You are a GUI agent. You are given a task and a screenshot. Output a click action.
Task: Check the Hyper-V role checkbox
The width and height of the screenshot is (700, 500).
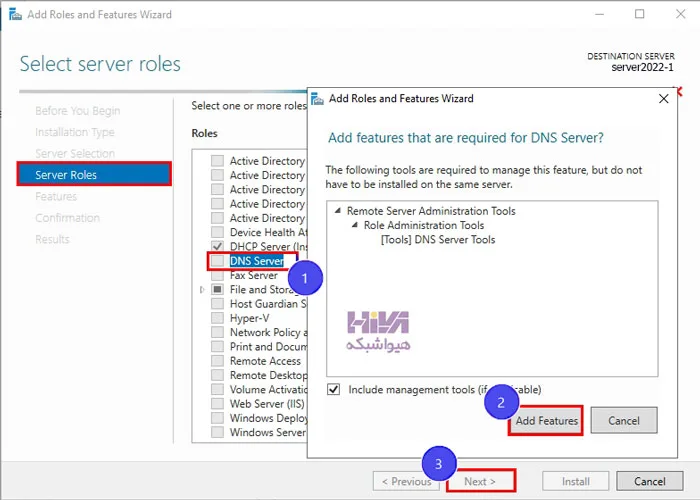point(217,318)
